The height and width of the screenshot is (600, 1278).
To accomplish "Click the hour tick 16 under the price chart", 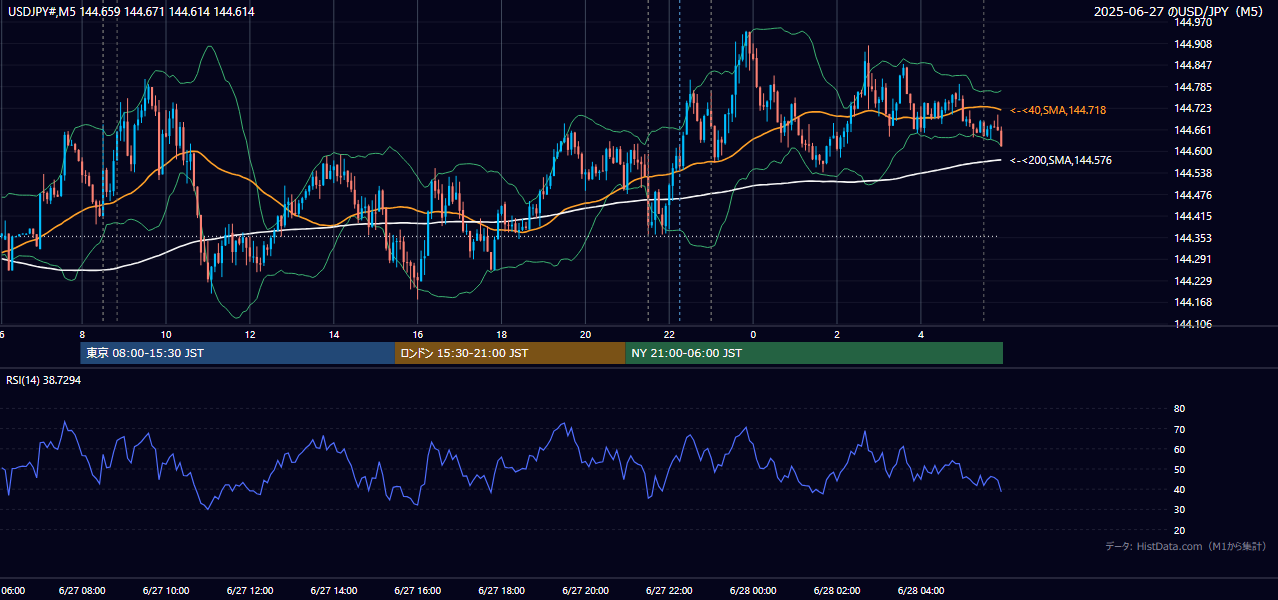I will tap(418, 334).
